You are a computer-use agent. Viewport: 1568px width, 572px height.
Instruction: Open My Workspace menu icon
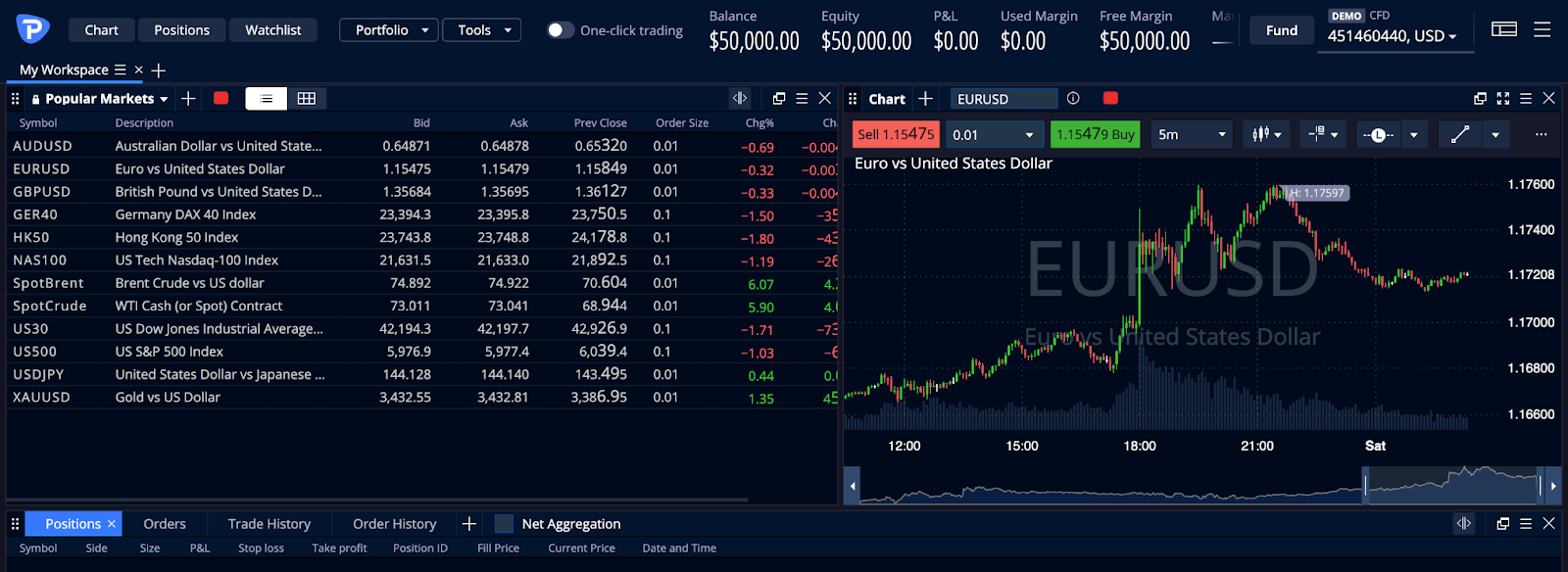click(x=120, y=70)
